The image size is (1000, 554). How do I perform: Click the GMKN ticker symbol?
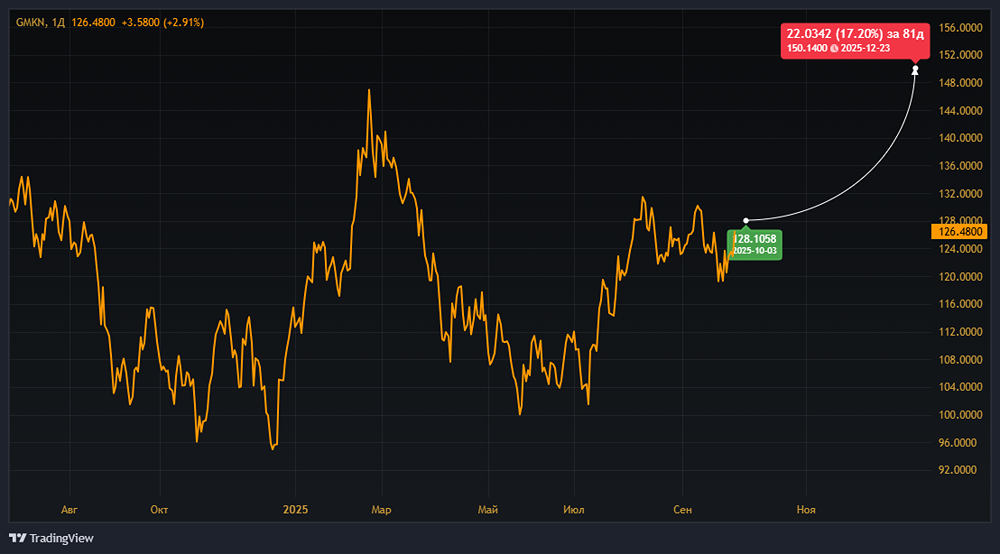coord(31,22)
